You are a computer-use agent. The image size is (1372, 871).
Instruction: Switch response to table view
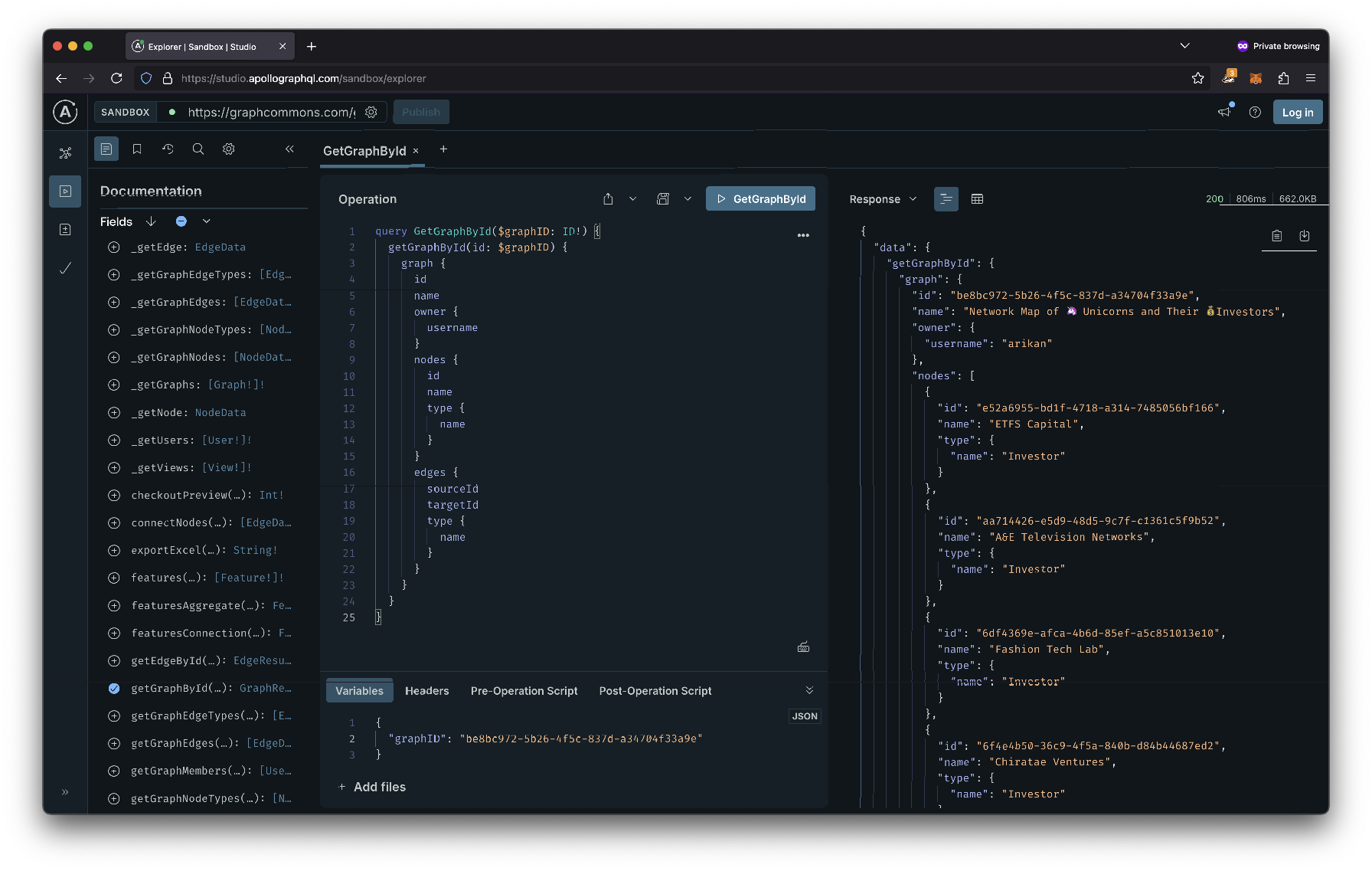(x=977, y=199)
